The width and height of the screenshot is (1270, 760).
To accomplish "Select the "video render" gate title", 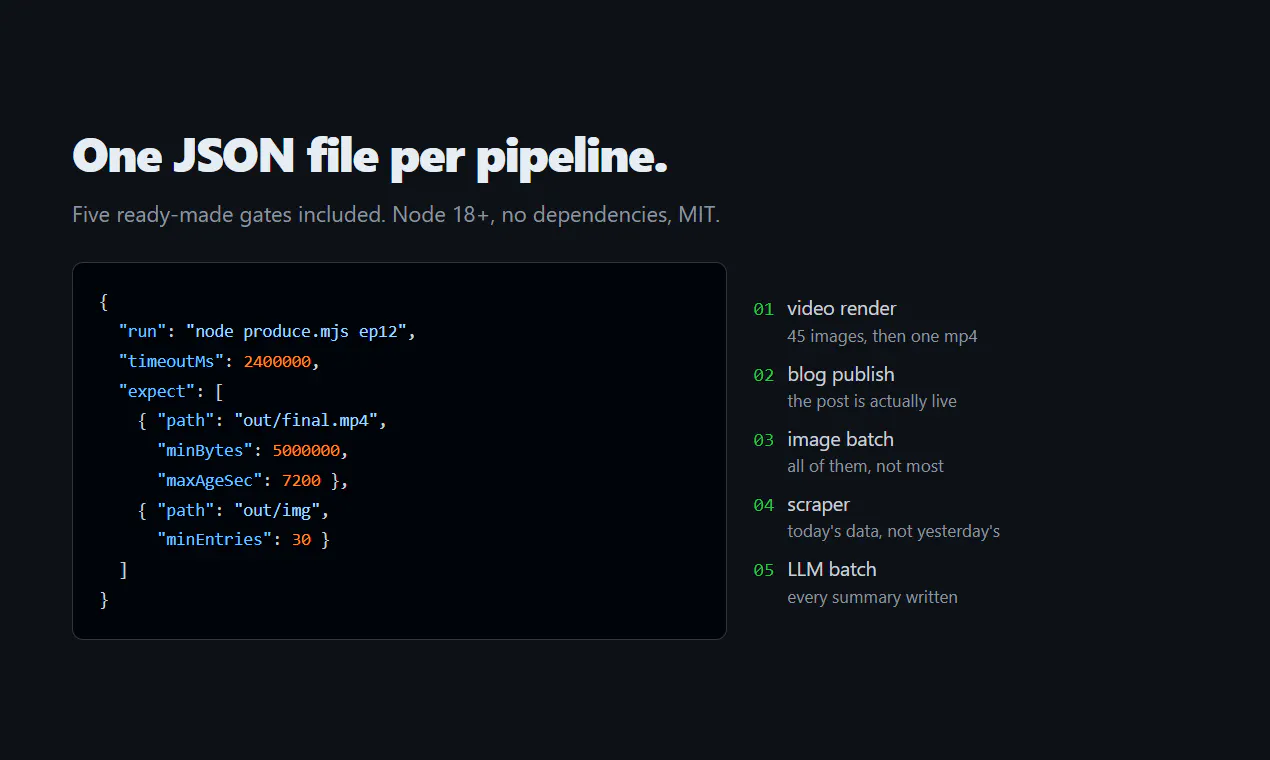I will (842, 309).
